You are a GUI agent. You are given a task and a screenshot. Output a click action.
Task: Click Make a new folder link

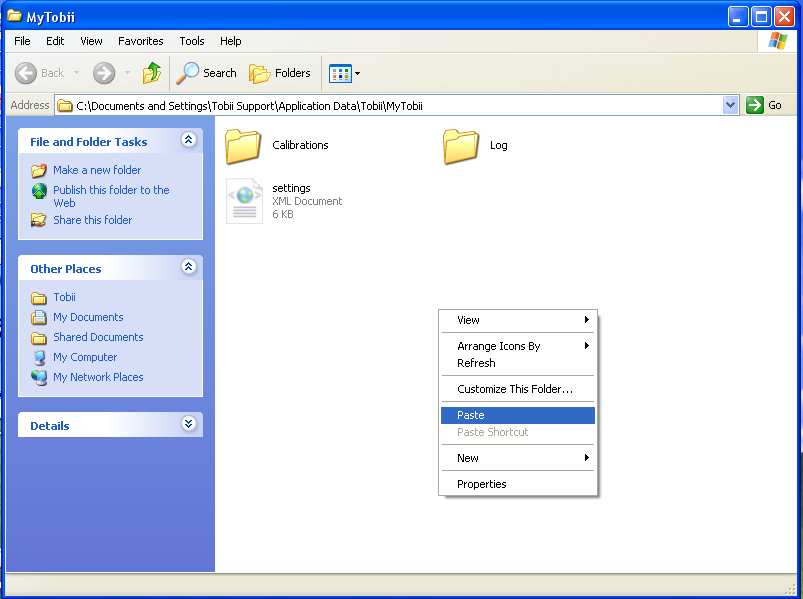pos(97,170)
